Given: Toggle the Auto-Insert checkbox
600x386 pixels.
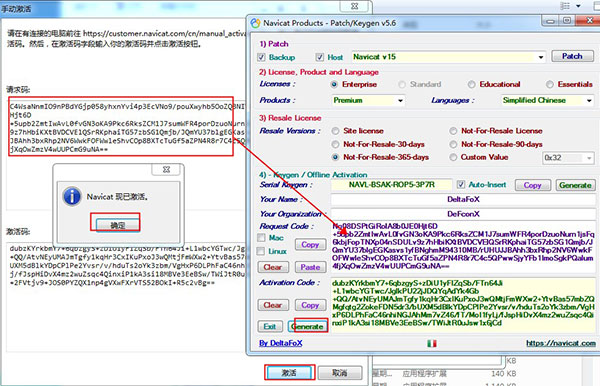Looking at the screenshot, I should pos(461,185).
